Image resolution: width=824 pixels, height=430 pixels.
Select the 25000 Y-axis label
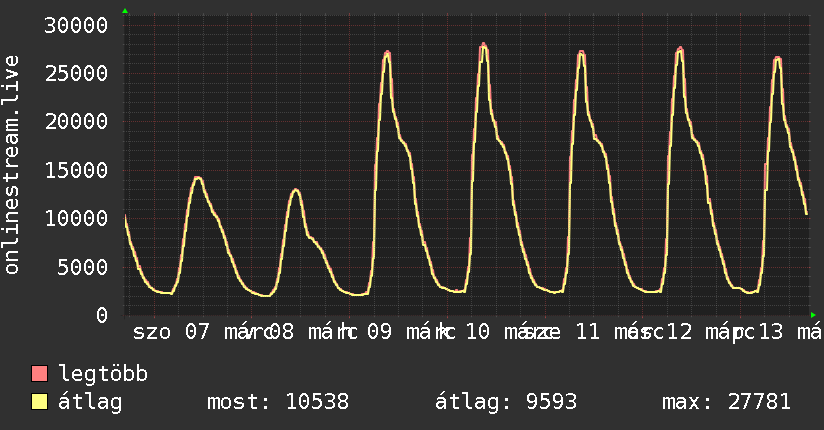pos(77,73)
